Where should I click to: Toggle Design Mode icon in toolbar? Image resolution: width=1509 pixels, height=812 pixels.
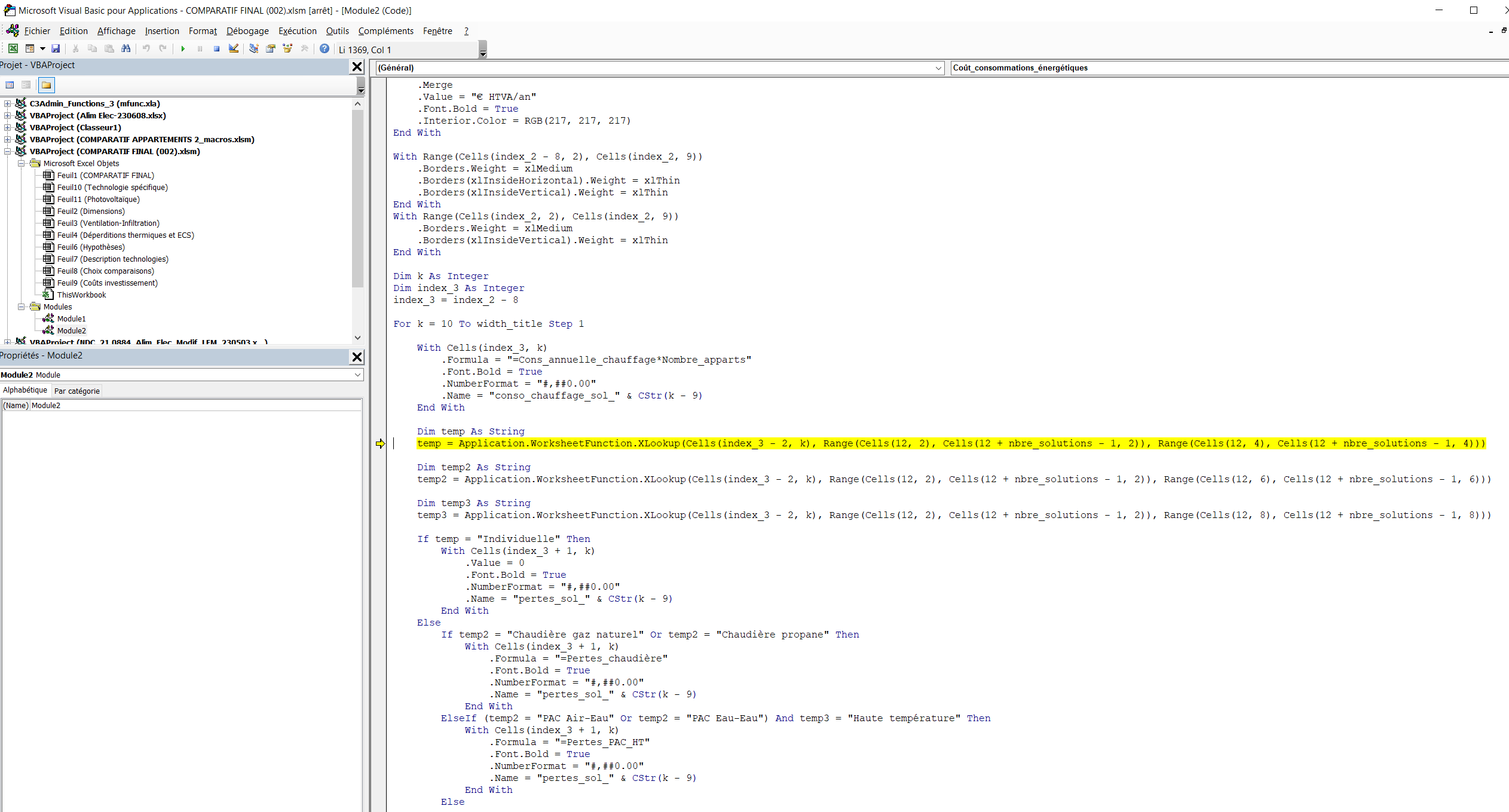[x=234, y=49]
